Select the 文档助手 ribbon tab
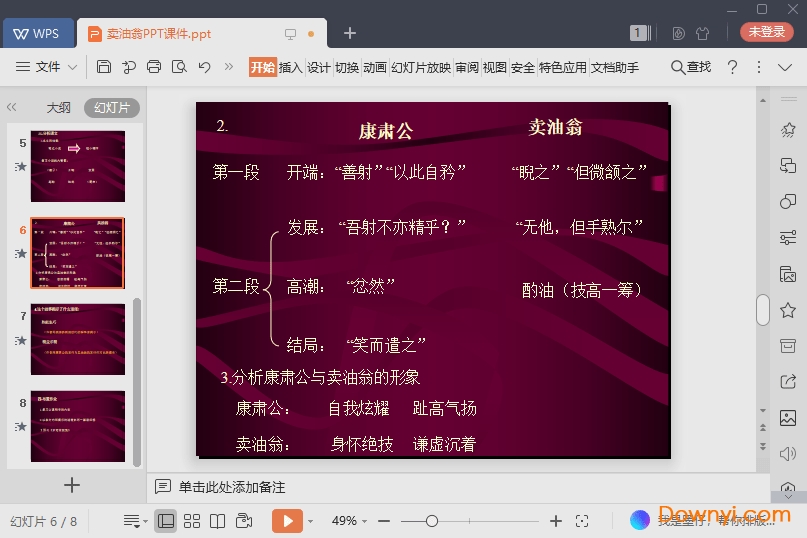 pyautogui.click(x=615, y=67)
